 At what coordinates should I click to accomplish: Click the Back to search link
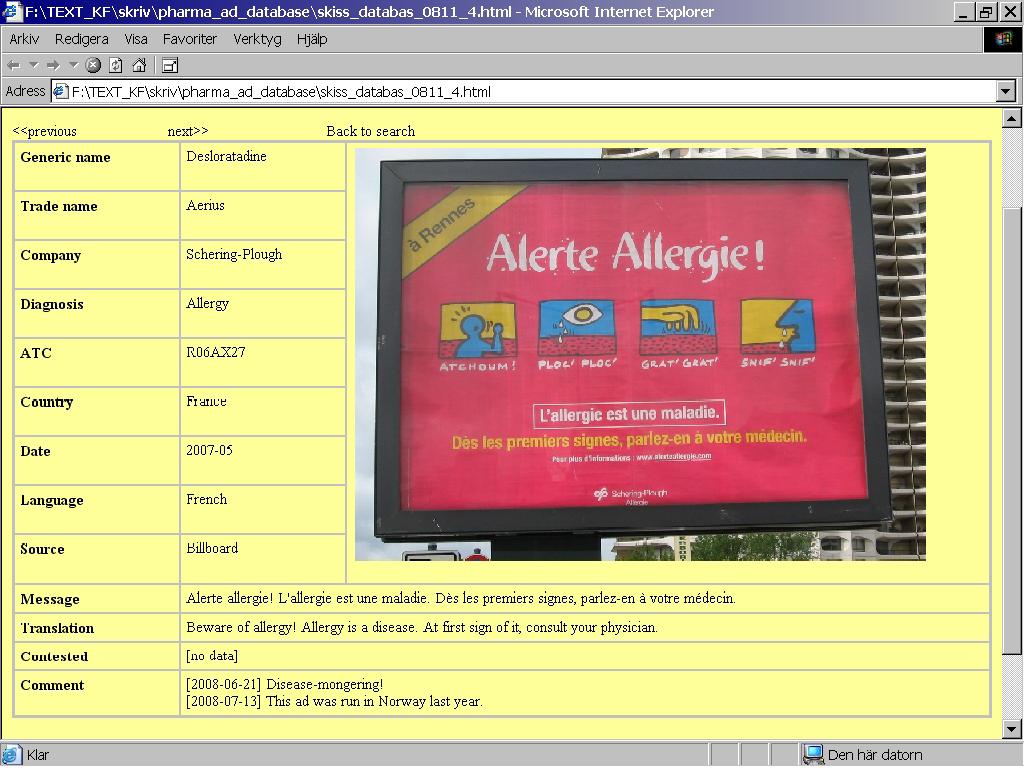pyautogui.click(x=370, y=131)
